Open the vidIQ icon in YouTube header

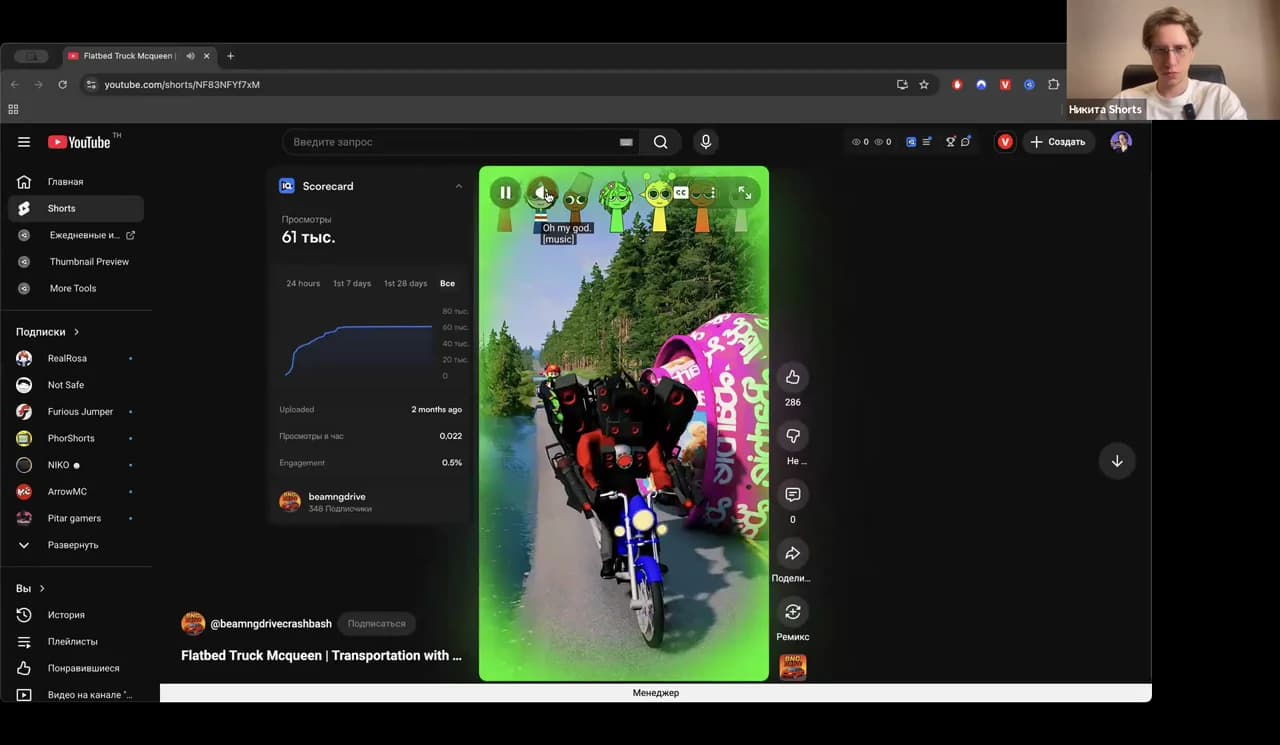911,142
